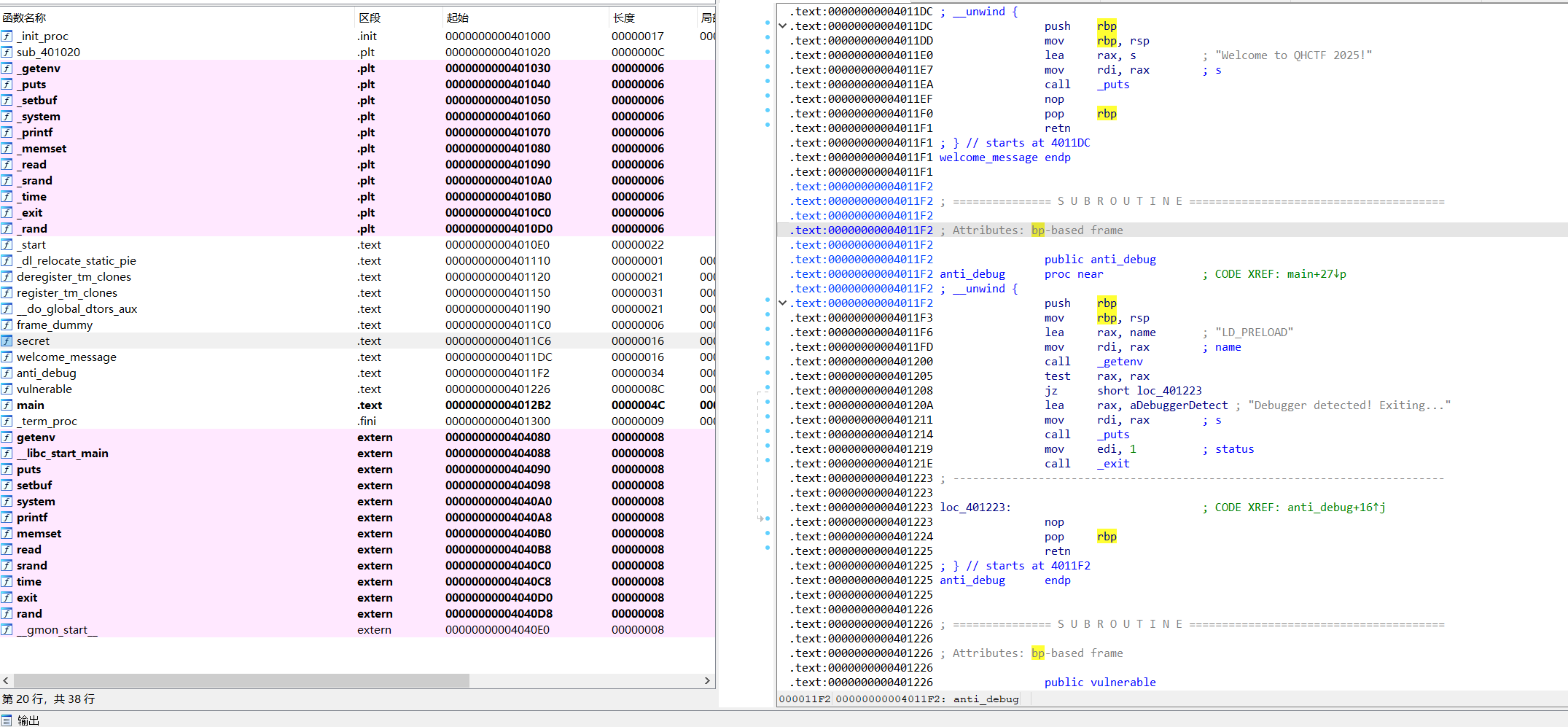Click the function icon next to _memset
This screenshot has width=1568, height=727.
tap(7, 148)
